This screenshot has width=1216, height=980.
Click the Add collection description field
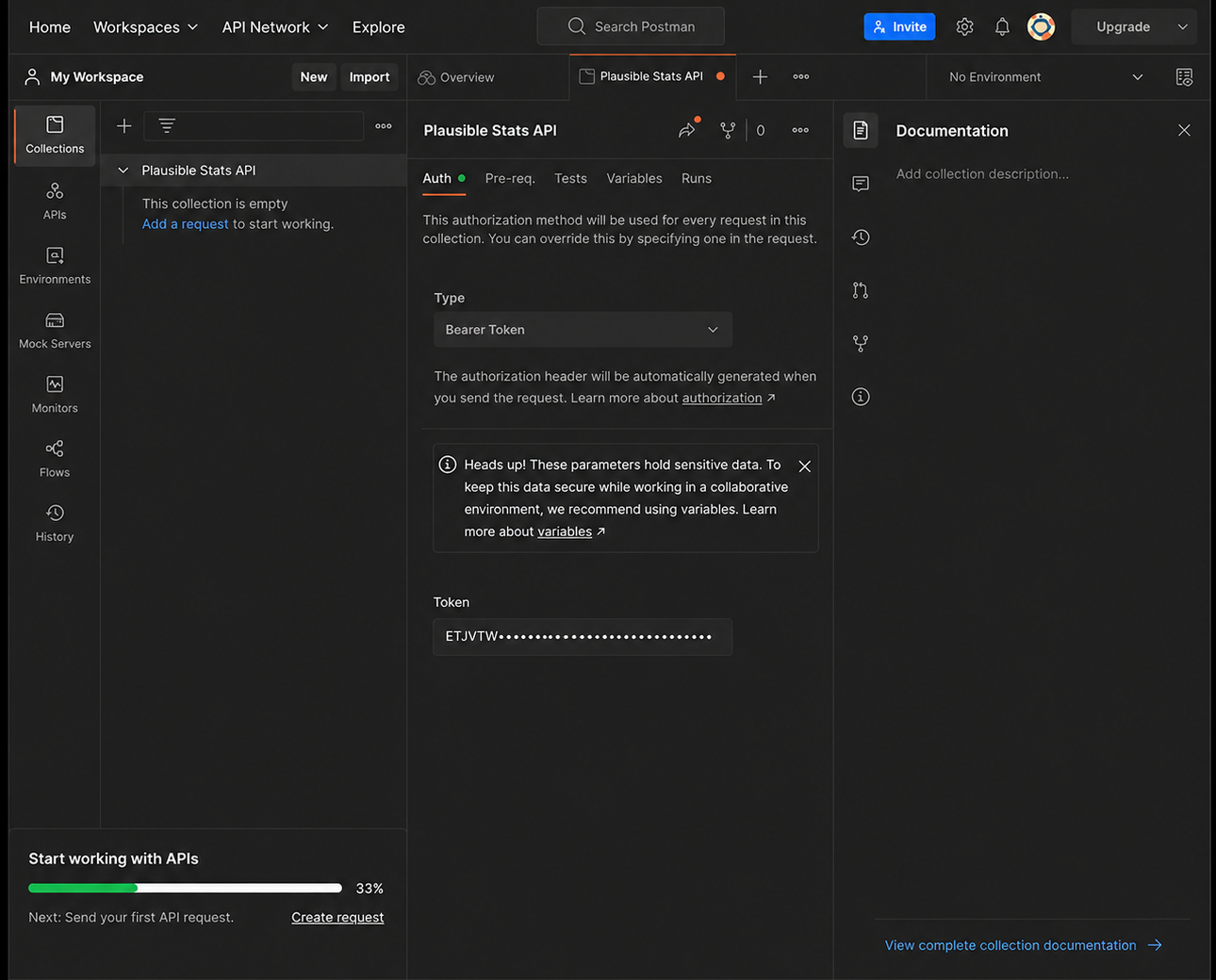982,174
